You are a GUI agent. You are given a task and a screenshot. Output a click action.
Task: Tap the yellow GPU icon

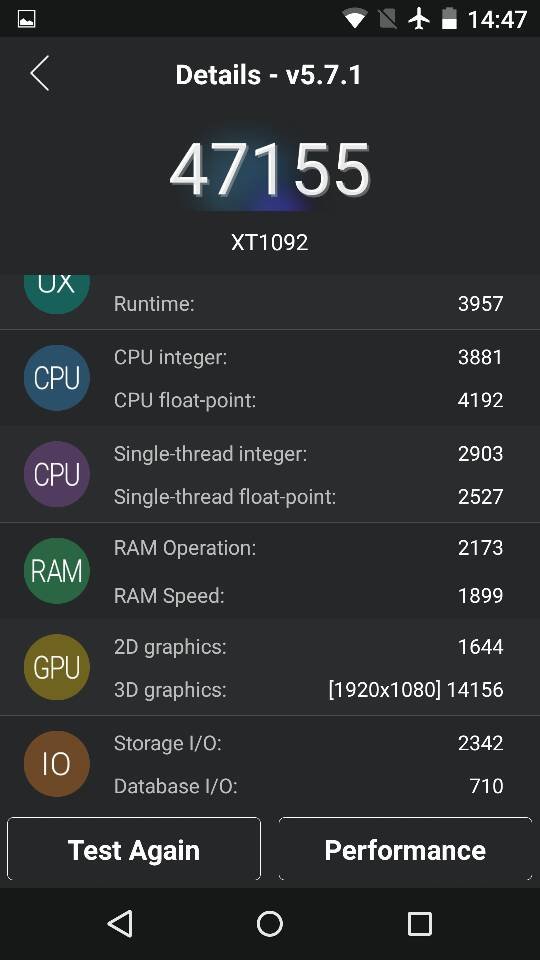point(57,667)
